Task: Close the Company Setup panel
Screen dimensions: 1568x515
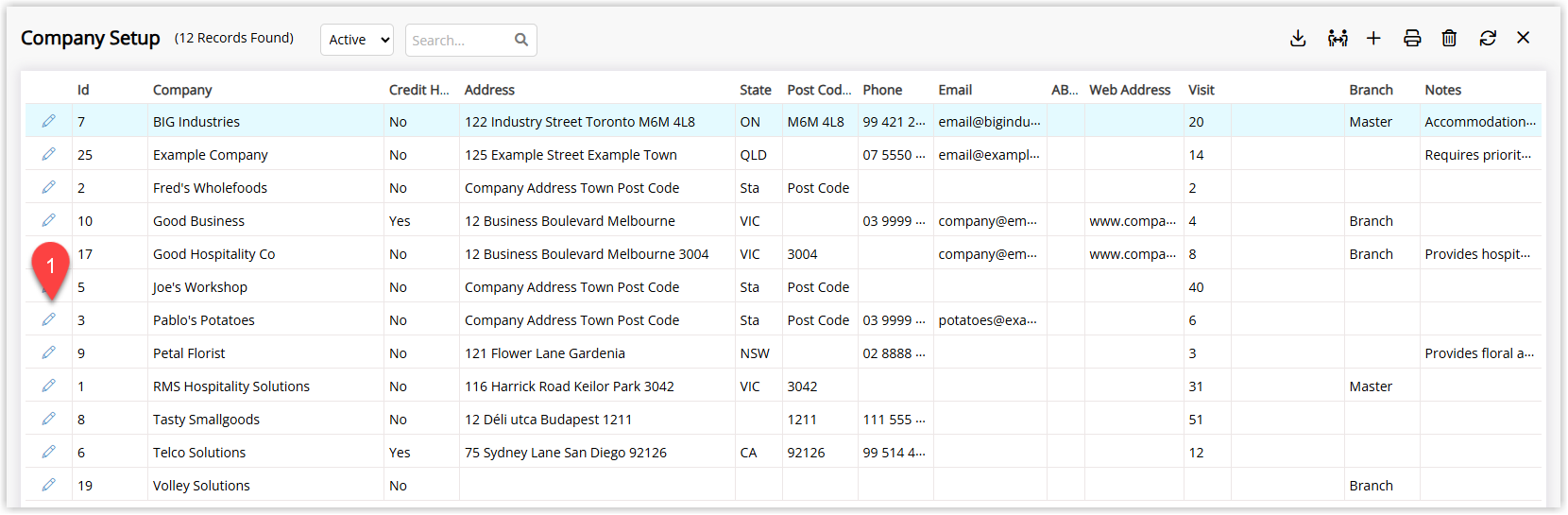Action: click(1523, 38)
